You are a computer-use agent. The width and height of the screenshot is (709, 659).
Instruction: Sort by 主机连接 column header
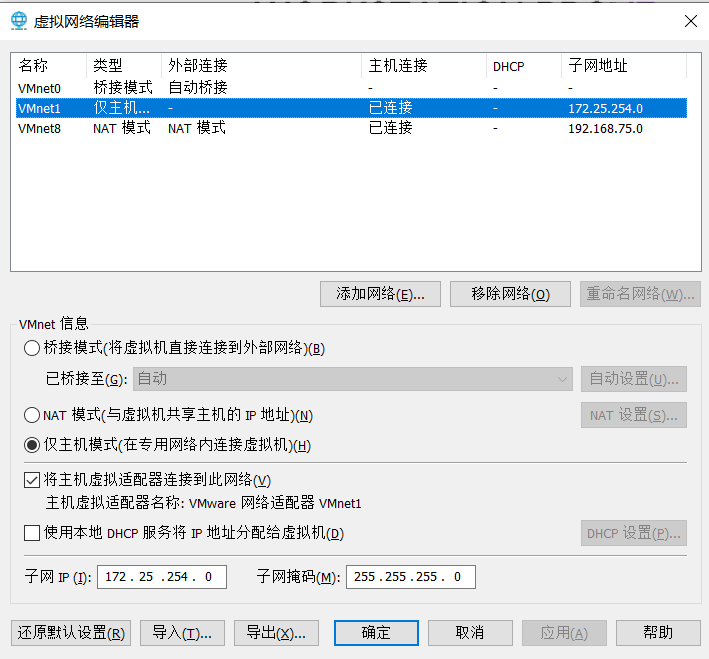[424, 66]
